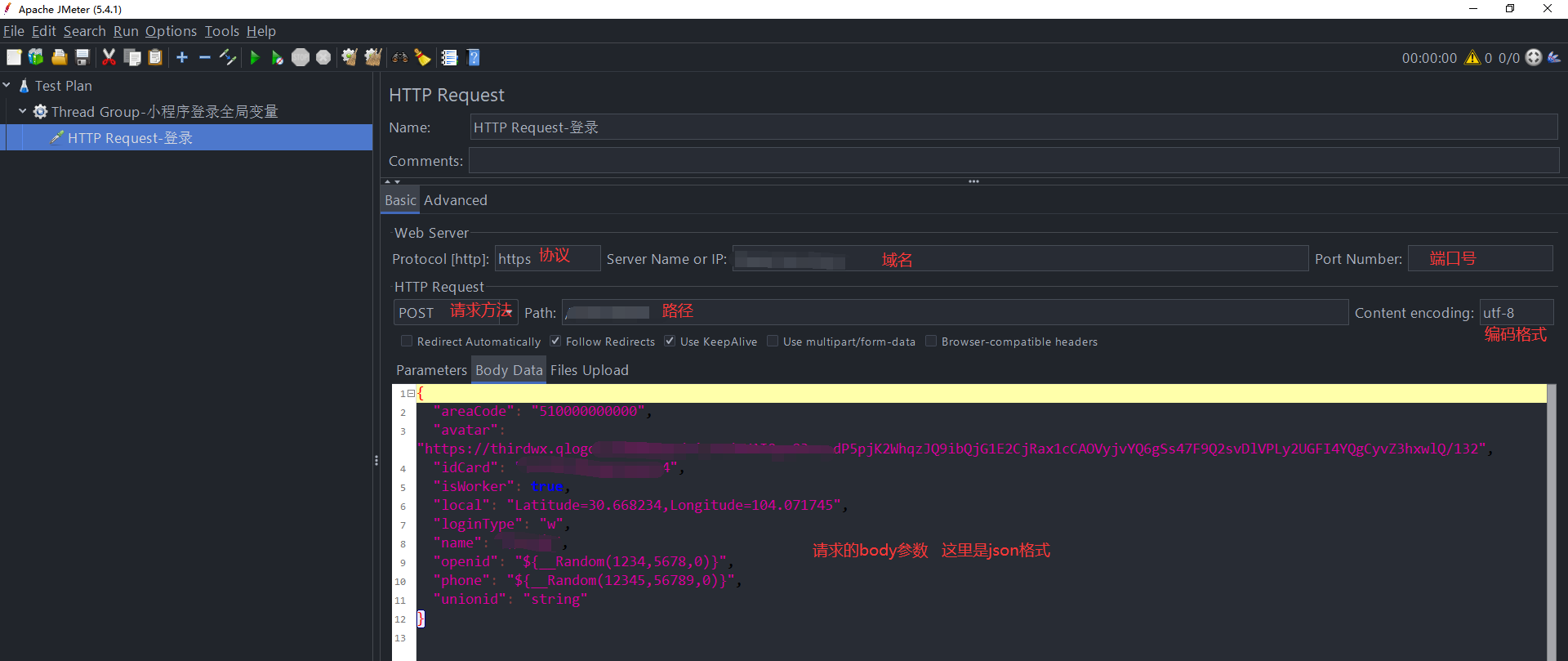The height and width of the screenshot is (661, 1568).
Task: Click the Server Name or IP field
Action: [1020, 259]
